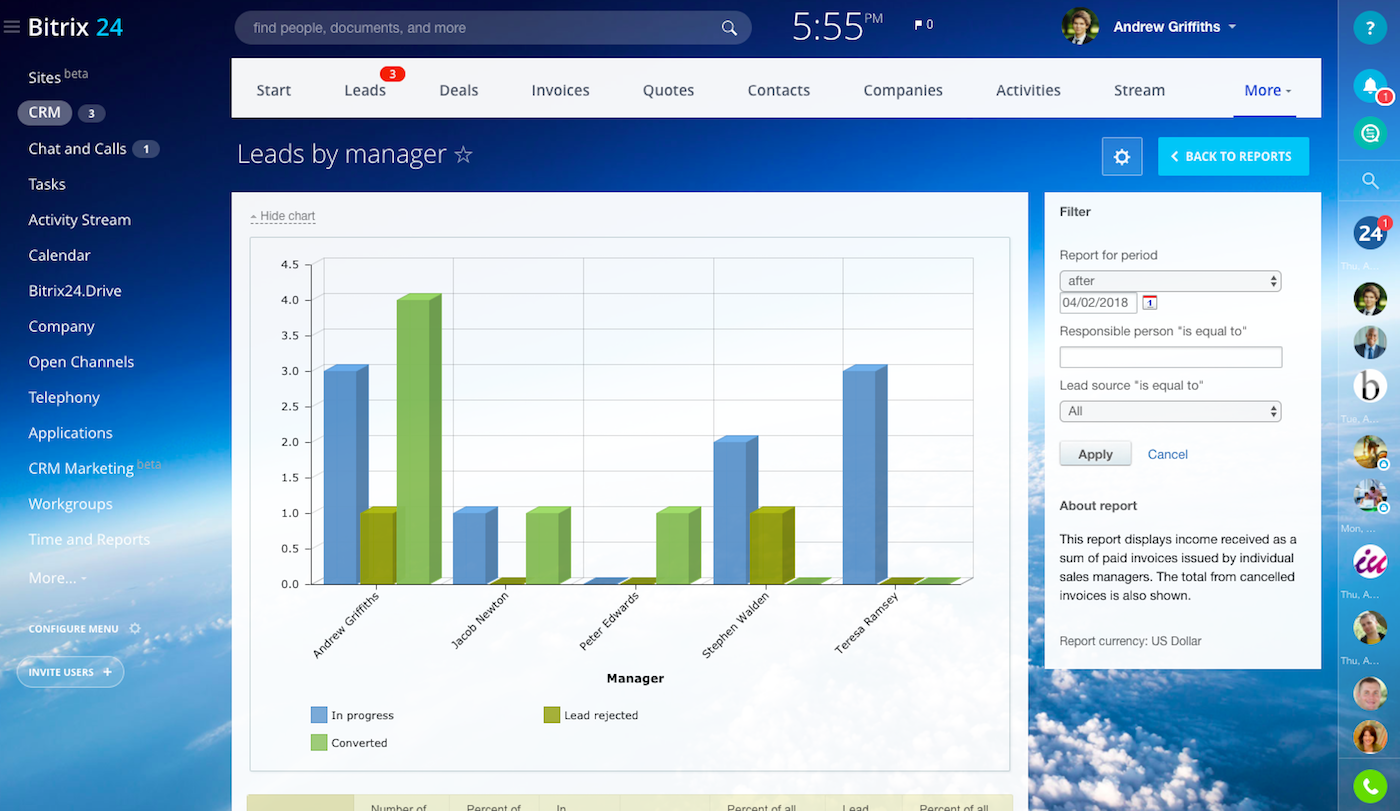Click Back to Reports button
The width and height of the screenshot is (1400, 811).
point(1233,157)
